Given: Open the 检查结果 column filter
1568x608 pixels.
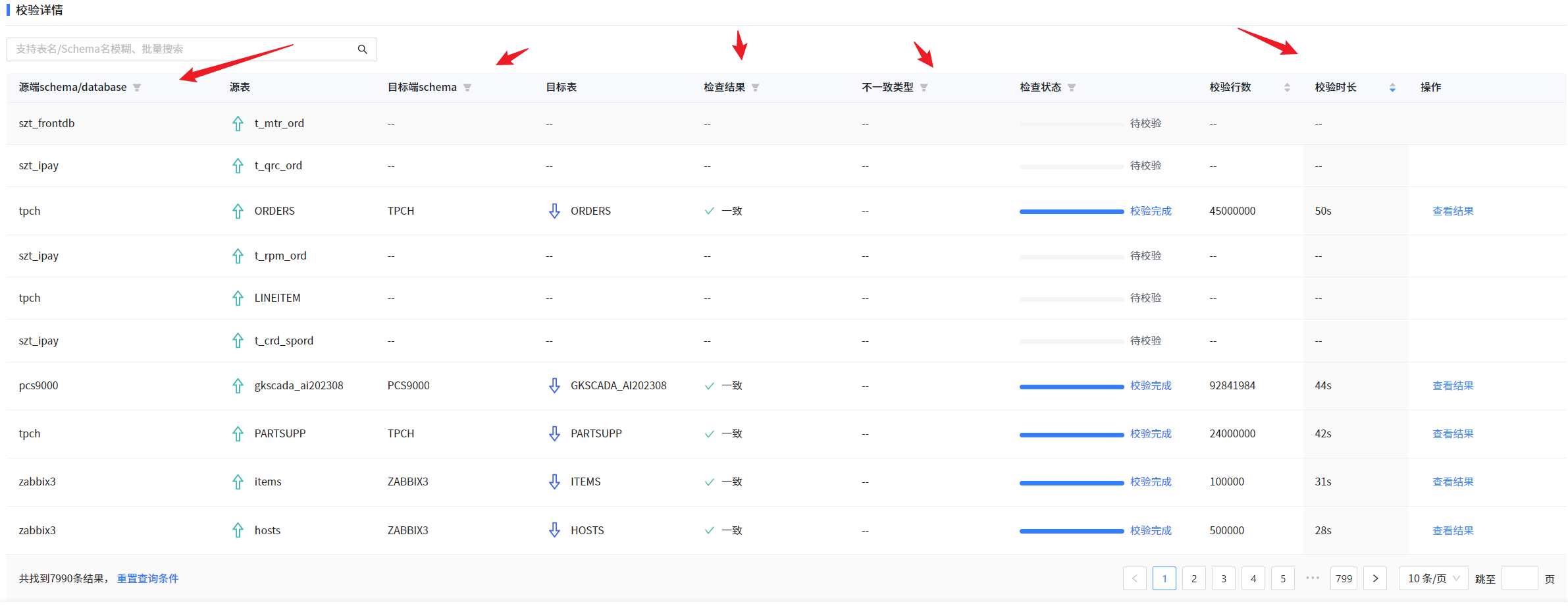Looking at the screenshot, I should (756, 88).
